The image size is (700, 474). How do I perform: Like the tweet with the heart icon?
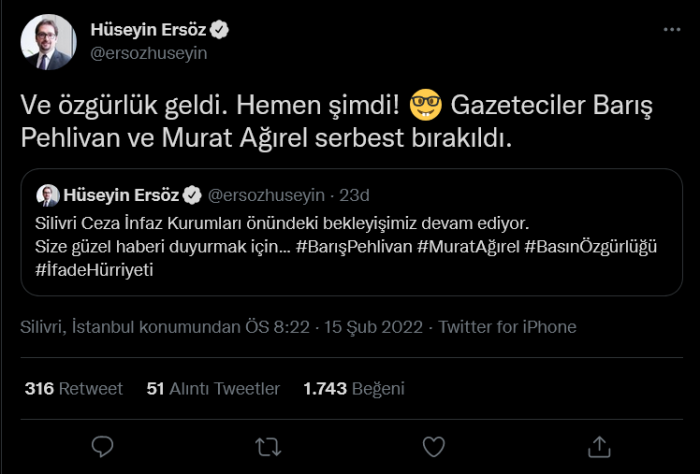click(x=432, y=445)
